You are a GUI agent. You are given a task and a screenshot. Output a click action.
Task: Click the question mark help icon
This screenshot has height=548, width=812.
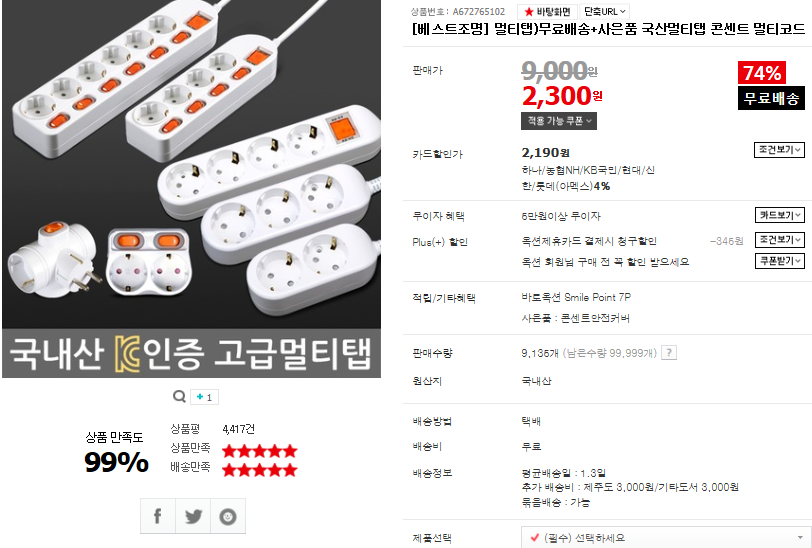point(669,352)
